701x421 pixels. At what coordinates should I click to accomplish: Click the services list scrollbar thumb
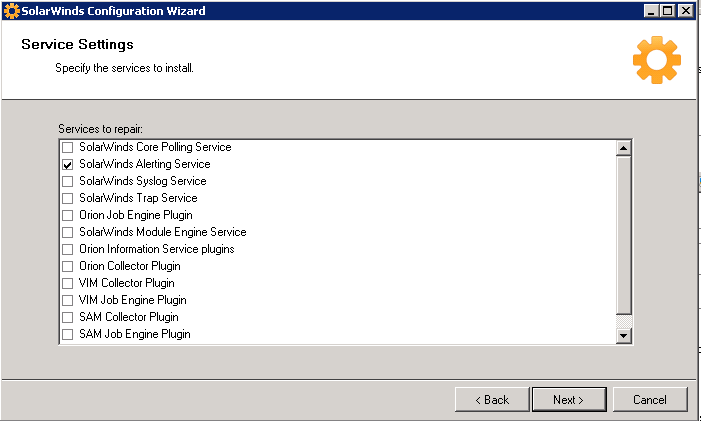pos(624,235)
